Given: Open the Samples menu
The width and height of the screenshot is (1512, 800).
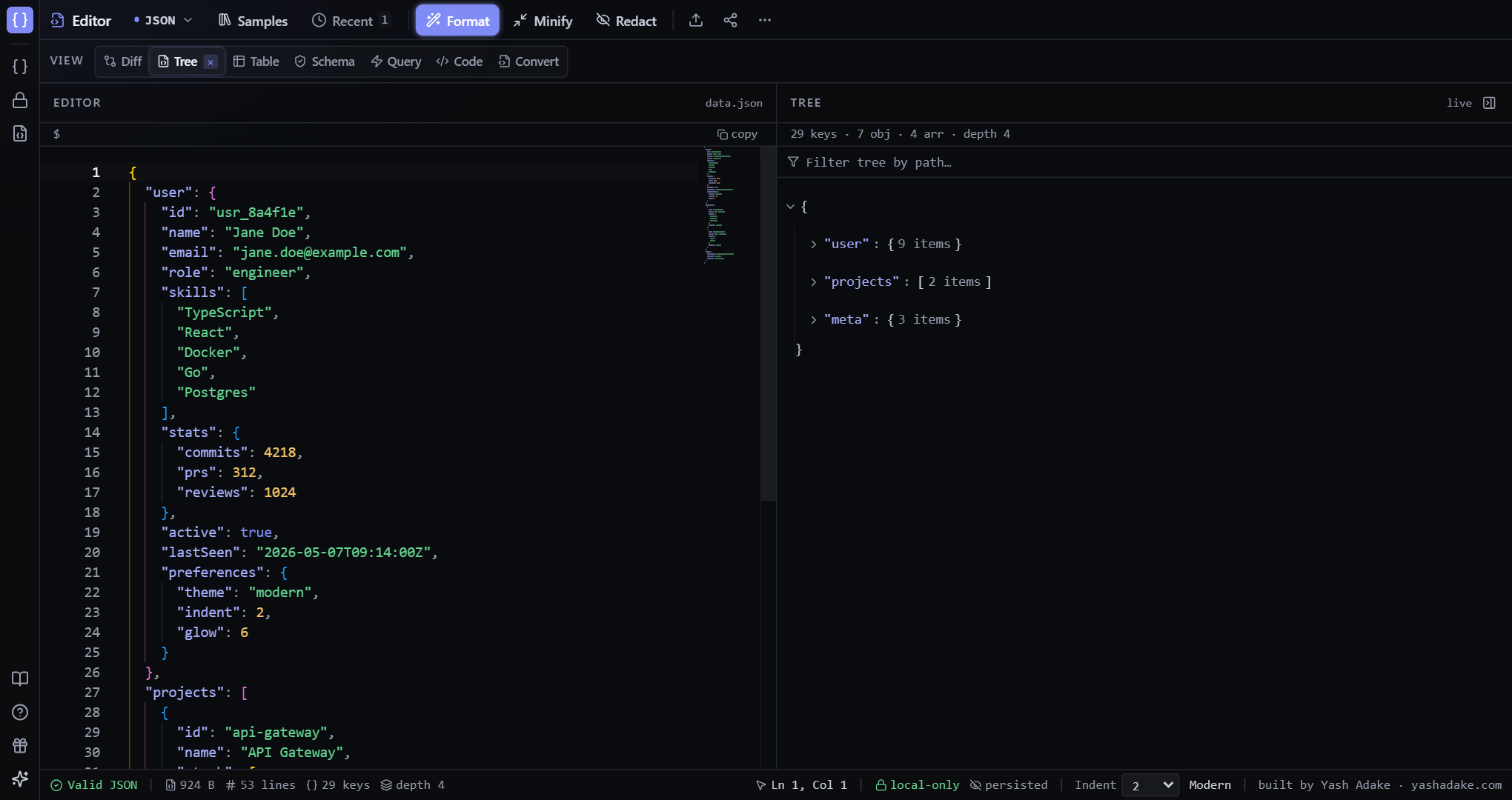Looking at the screenshot, I should click(x=253, y=21).
